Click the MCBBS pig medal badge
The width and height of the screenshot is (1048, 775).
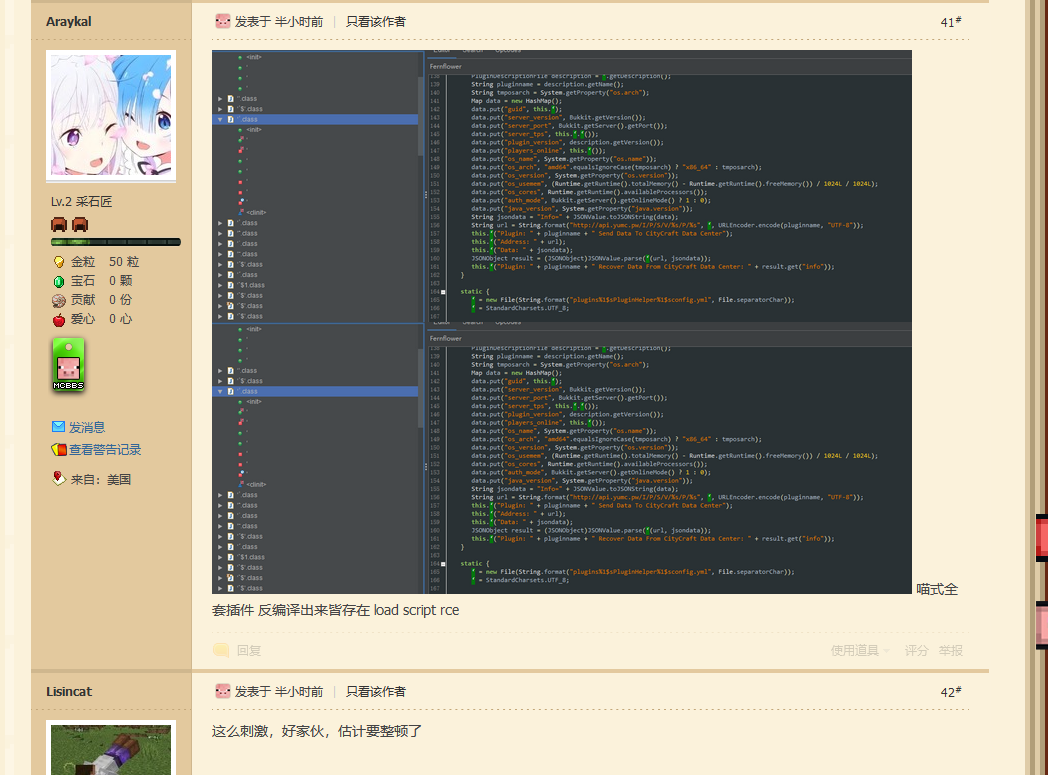click(68, 365)
